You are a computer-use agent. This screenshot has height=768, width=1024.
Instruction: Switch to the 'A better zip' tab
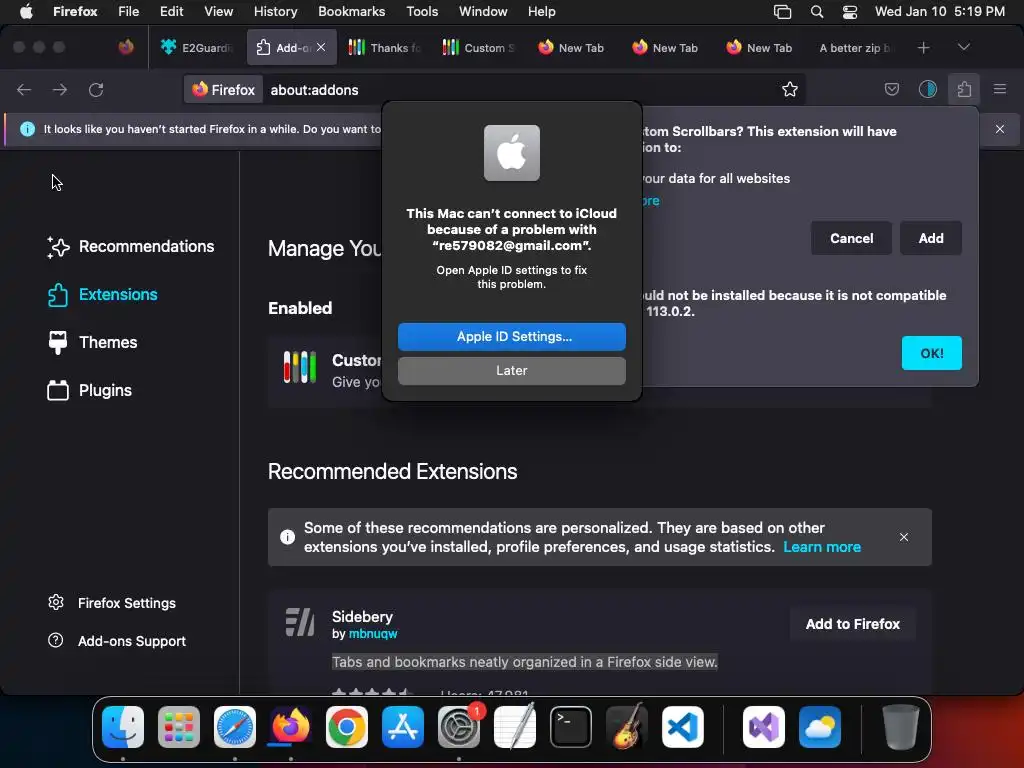pyautogui.click(x=856, y=48)
